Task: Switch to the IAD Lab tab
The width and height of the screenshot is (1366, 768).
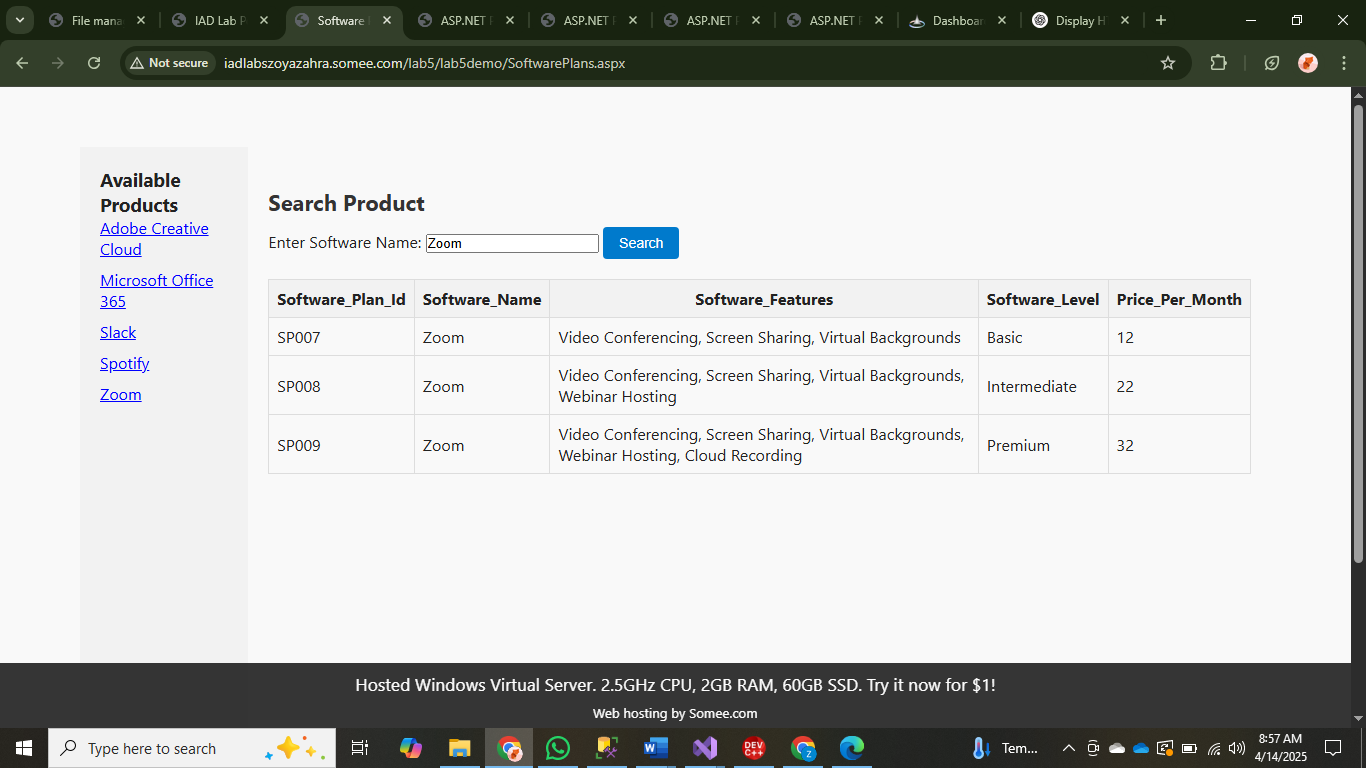Action: tap(219, 20)
